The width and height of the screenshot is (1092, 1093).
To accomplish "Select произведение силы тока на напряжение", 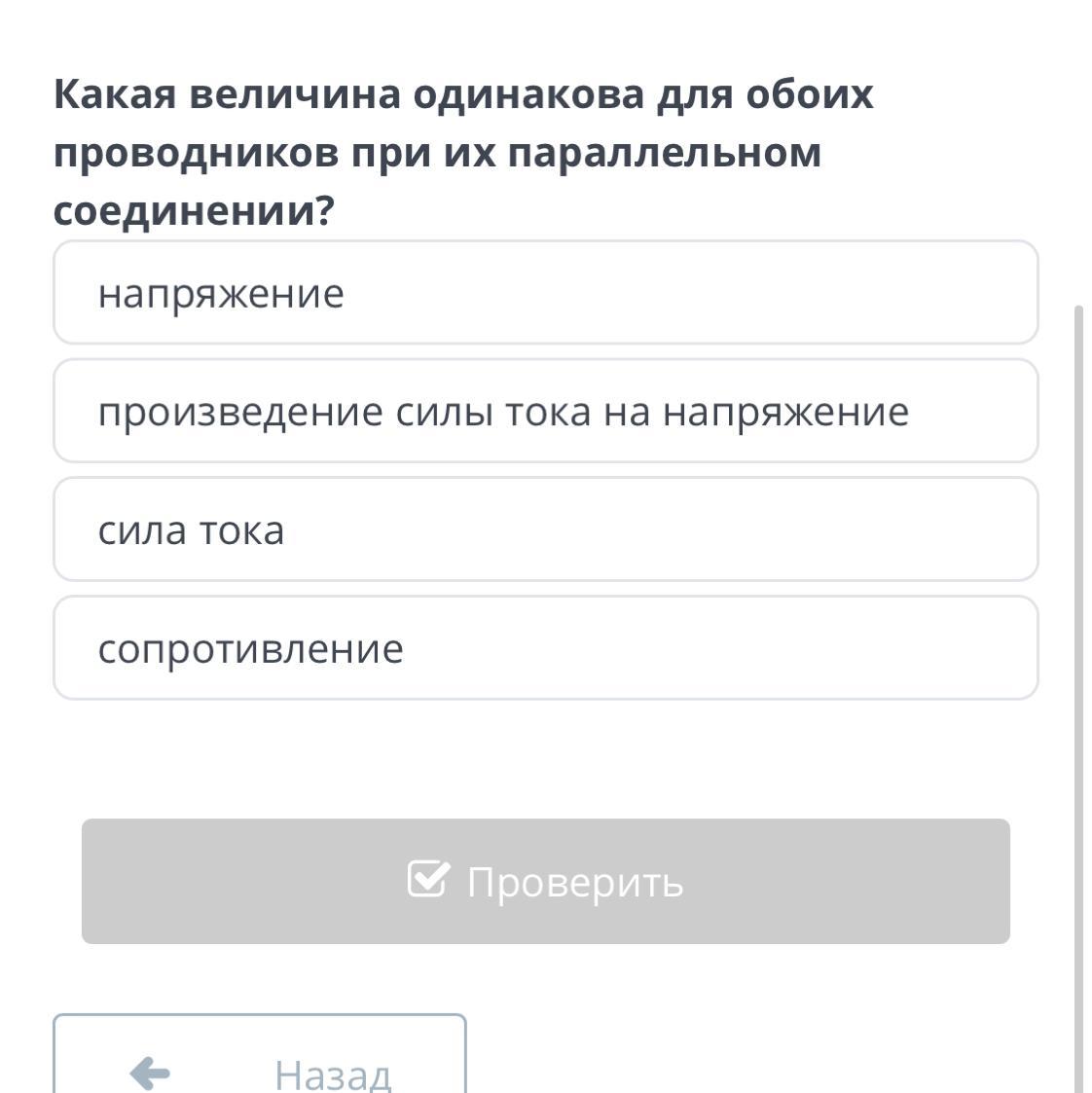I will click(x=545, y=410).
